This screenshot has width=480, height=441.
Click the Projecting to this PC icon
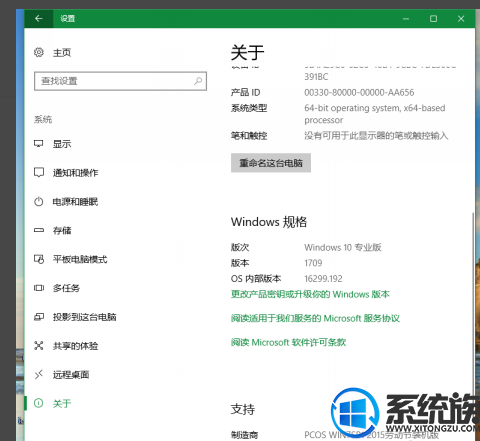[39, 317]
